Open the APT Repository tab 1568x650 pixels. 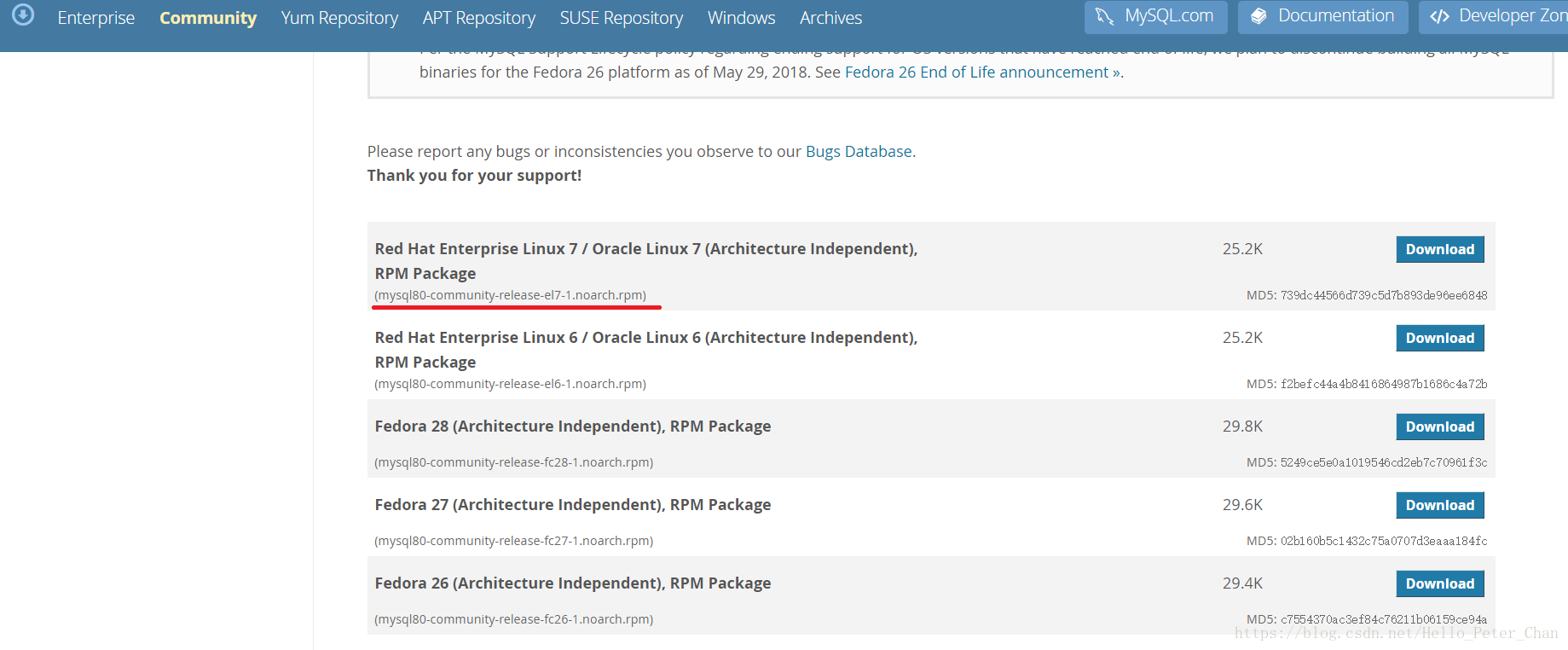[479, 18]
